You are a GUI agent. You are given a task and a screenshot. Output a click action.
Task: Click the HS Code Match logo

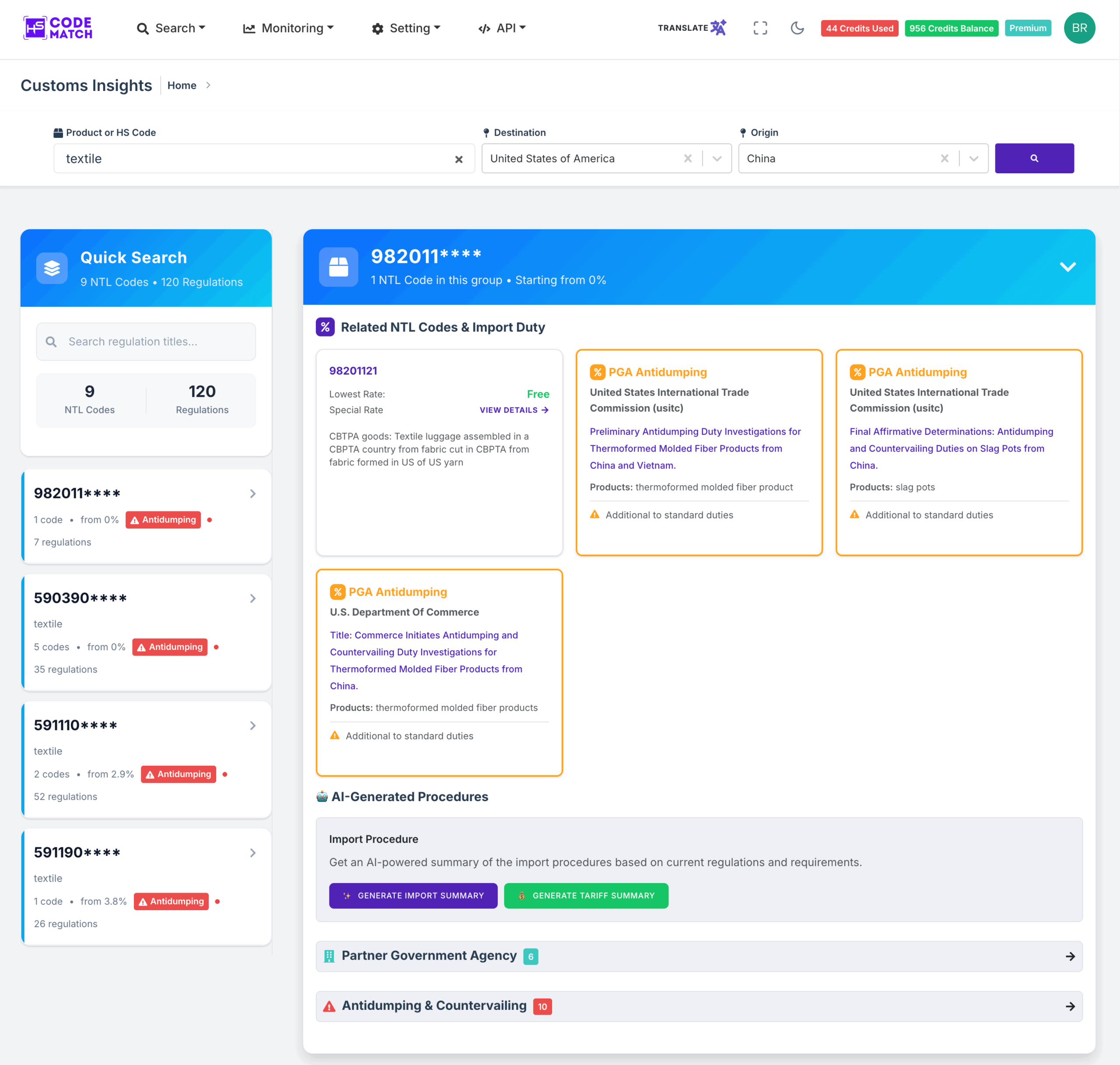(x=58, y=28)
